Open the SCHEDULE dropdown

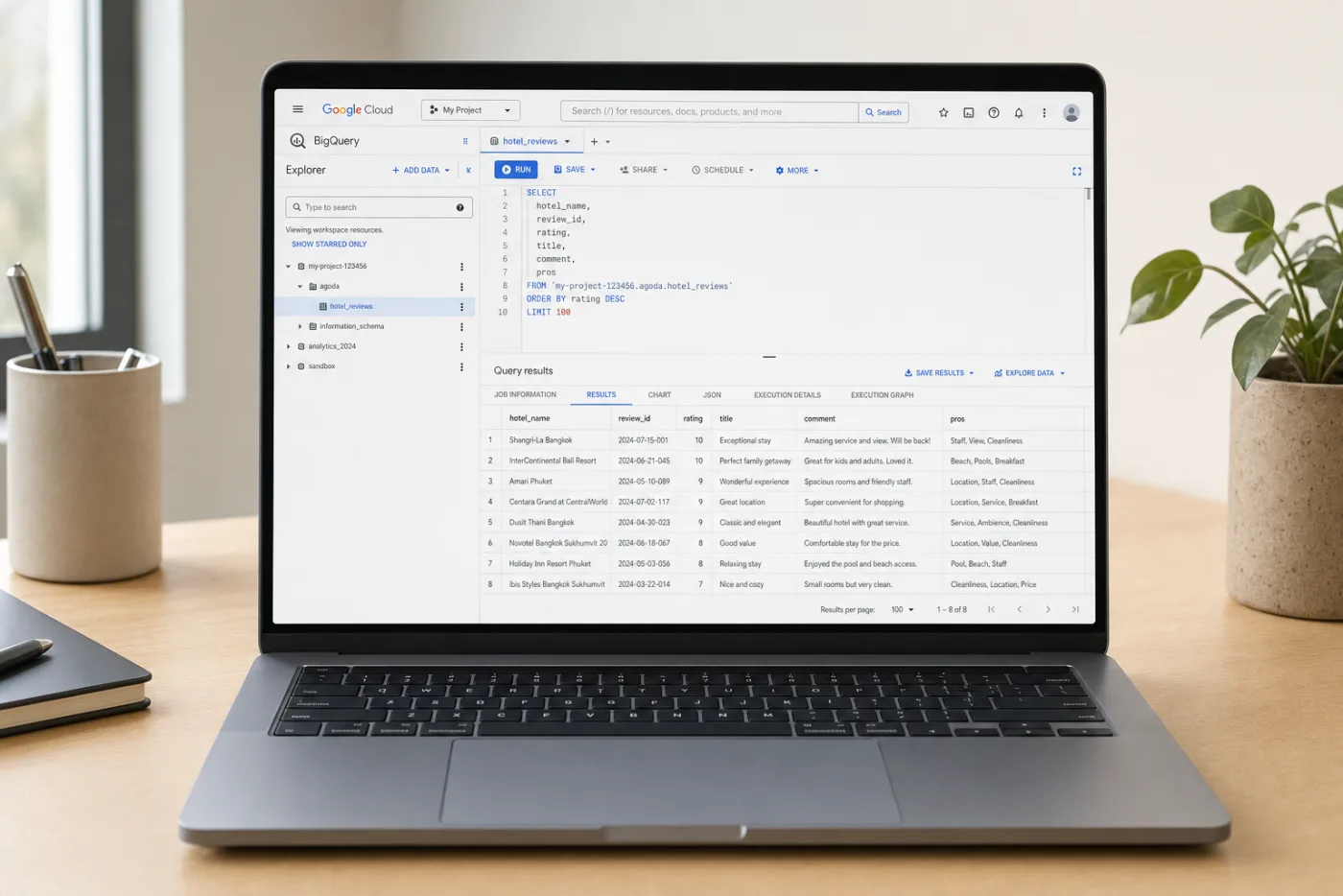tap(723, 170)
